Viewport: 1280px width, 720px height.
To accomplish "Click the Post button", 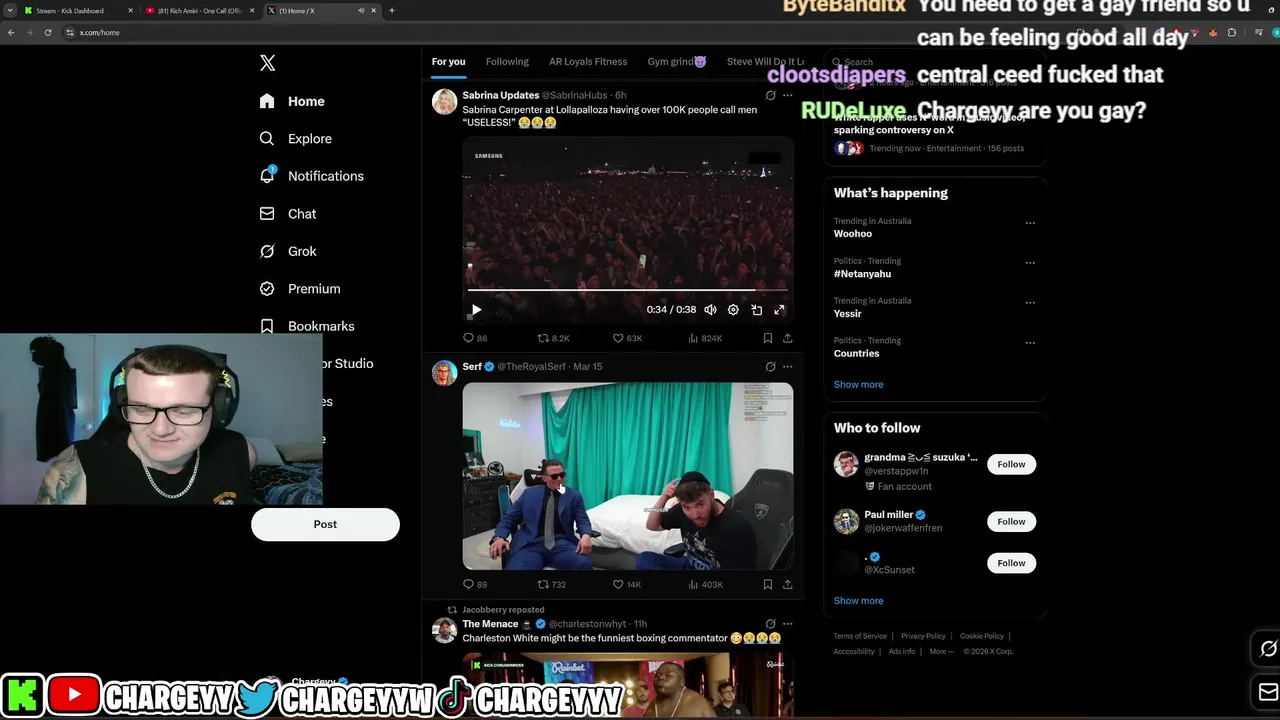I will (x=325, y=524).
